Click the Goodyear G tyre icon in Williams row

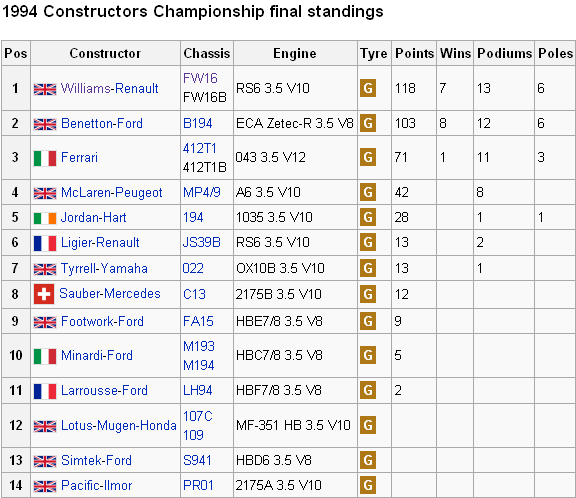coord(368,88)
